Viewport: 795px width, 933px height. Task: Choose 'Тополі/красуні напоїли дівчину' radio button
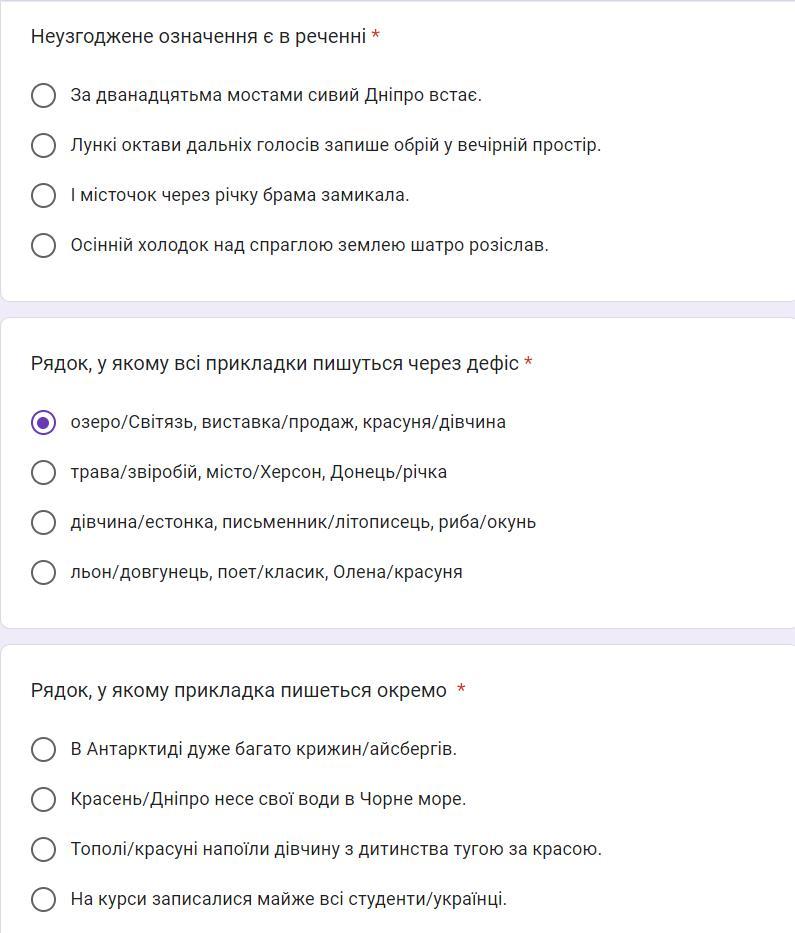point(43,849)
